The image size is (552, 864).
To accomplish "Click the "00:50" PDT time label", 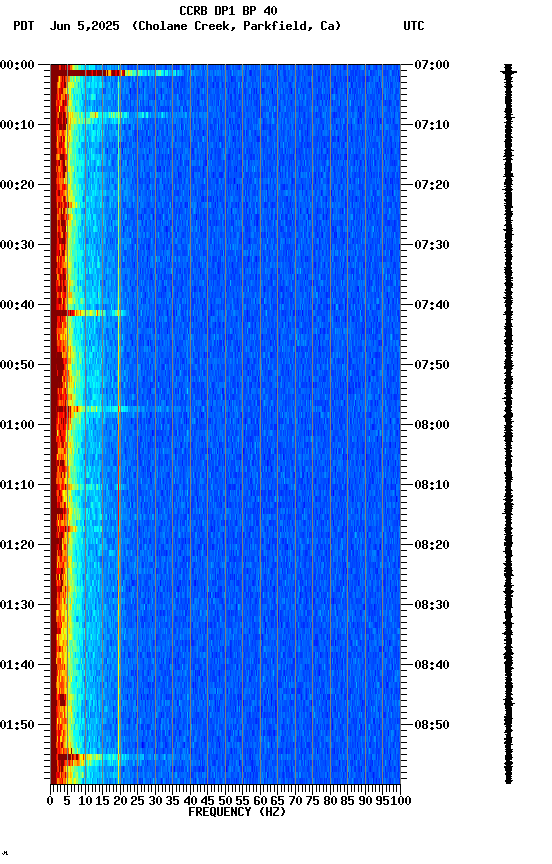I will (17, 365).
